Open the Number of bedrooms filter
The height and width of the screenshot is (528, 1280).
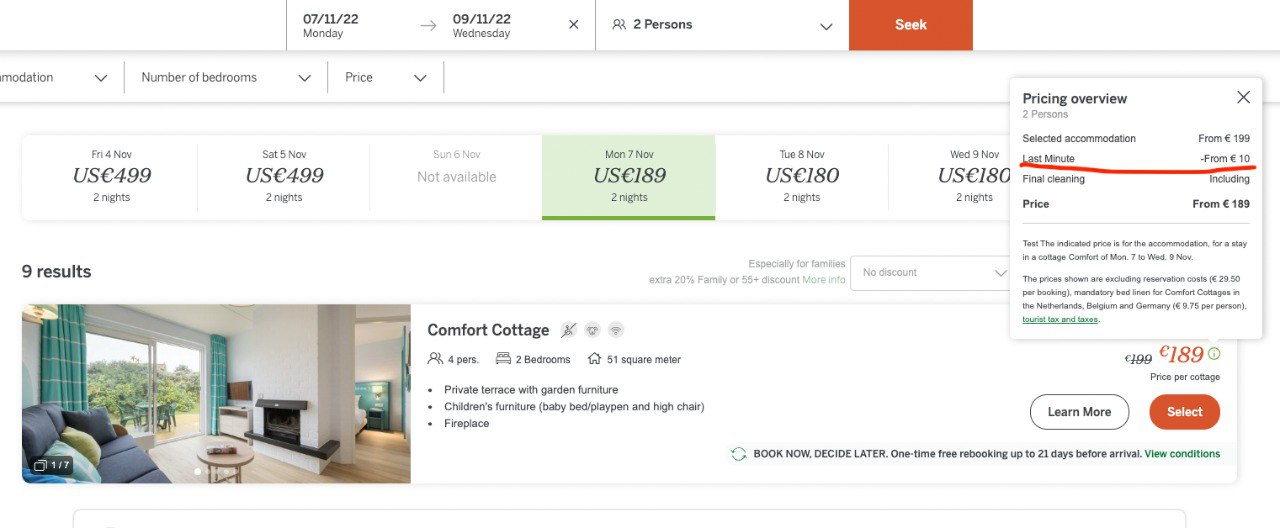click(x=226, y=77)
